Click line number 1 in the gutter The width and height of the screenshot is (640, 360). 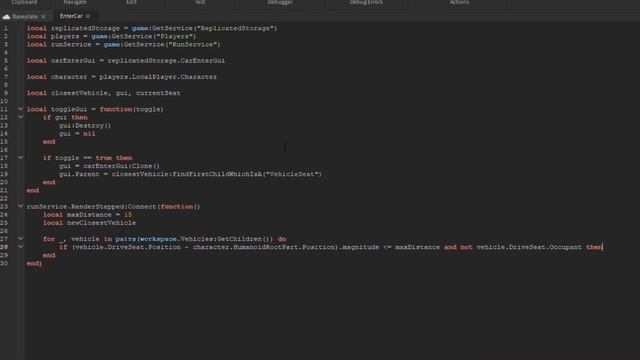pyautogui.click(x=6, y=28)
